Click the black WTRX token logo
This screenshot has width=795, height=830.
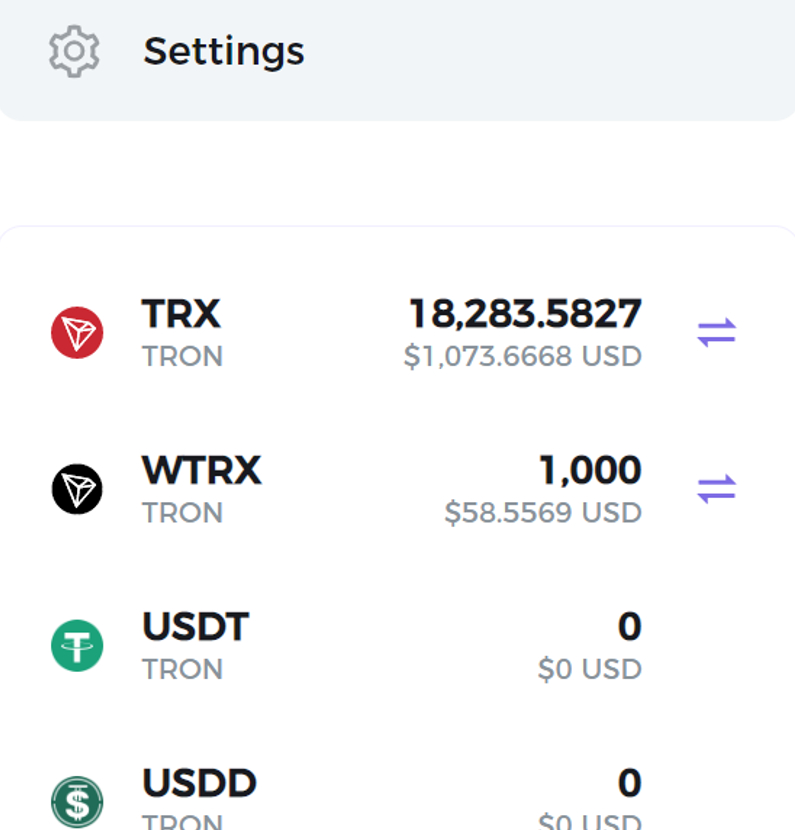click(77, 489)
